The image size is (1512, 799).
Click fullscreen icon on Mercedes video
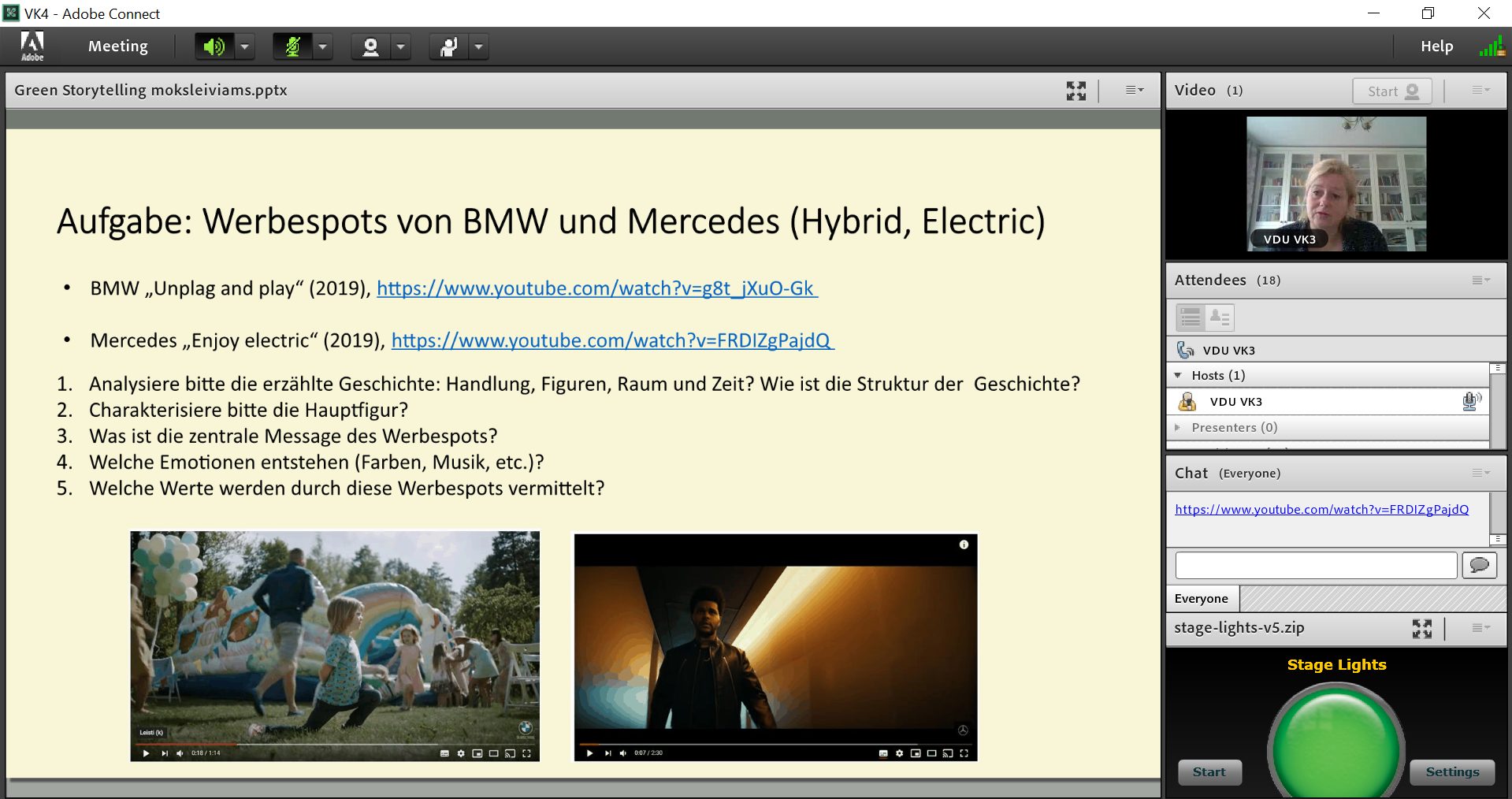pyautogui.click(x=964, y=753)
